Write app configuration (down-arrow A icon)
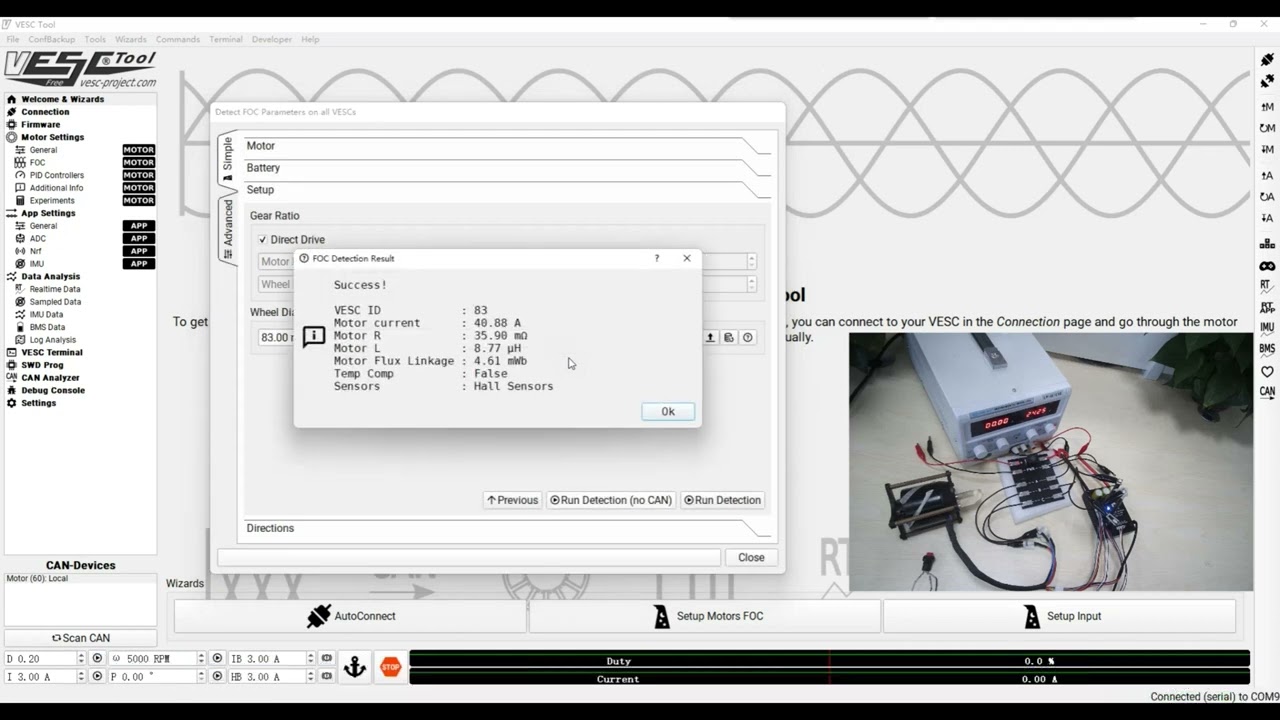 (x=1267, y=218)
